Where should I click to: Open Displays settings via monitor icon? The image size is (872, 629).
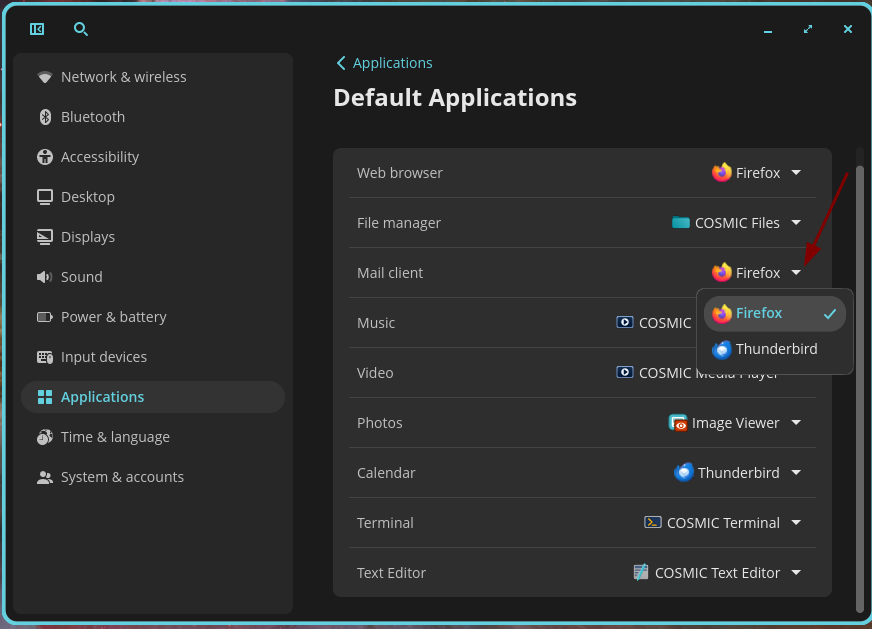tap(44, 236)
